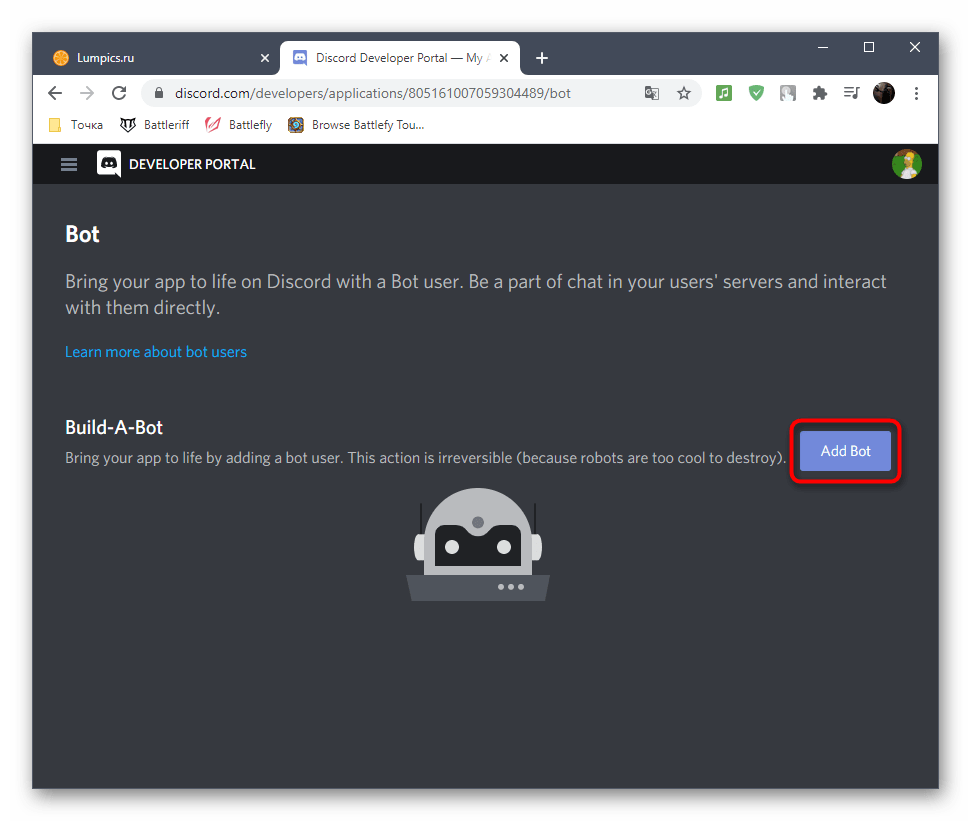The width and height of the screenshot is (971, 821).
Task: Open the Chrome three-dot menu
Action: click(x=915, y=93)
